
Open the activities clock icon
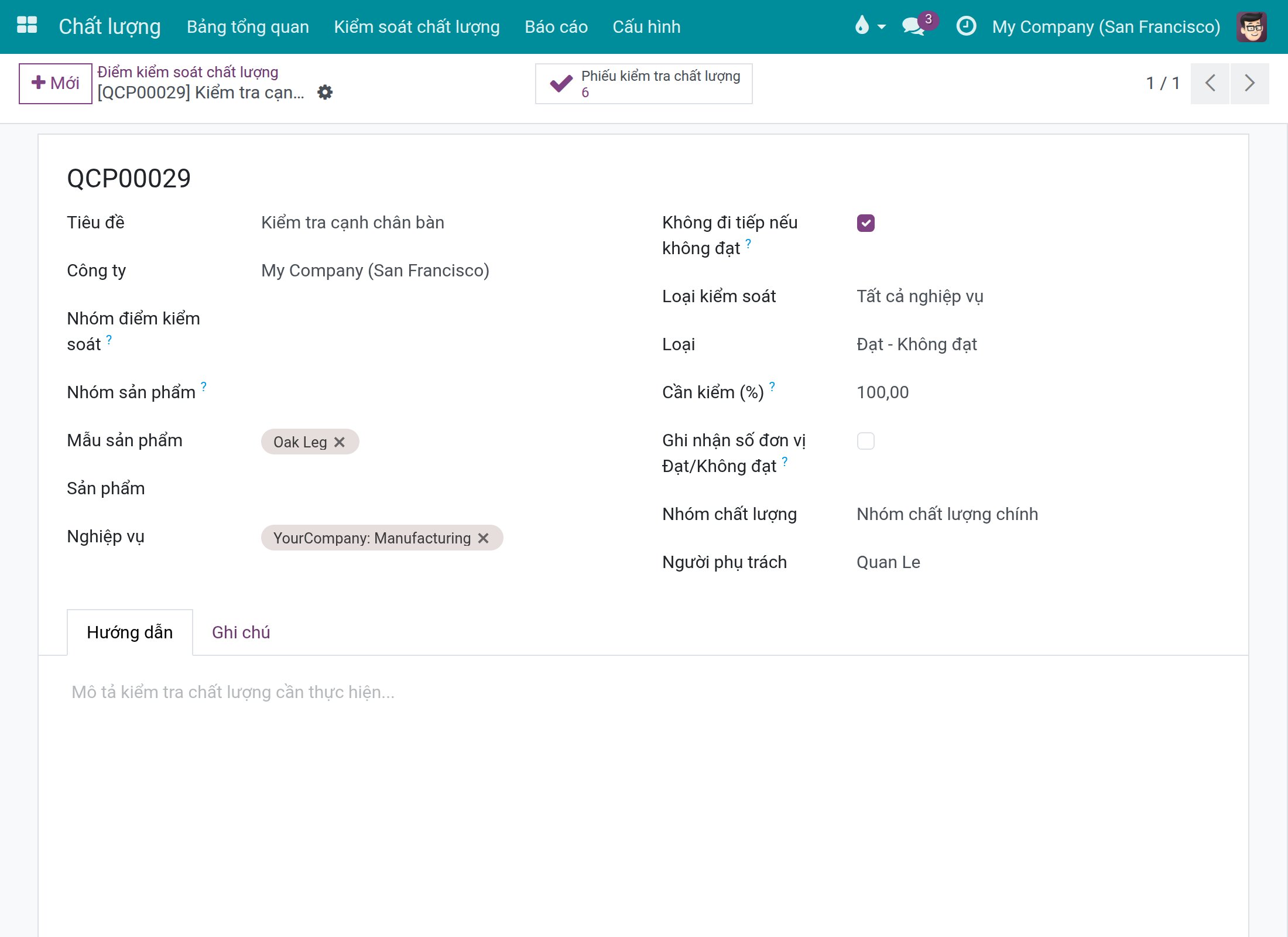(x=966, y=26)
